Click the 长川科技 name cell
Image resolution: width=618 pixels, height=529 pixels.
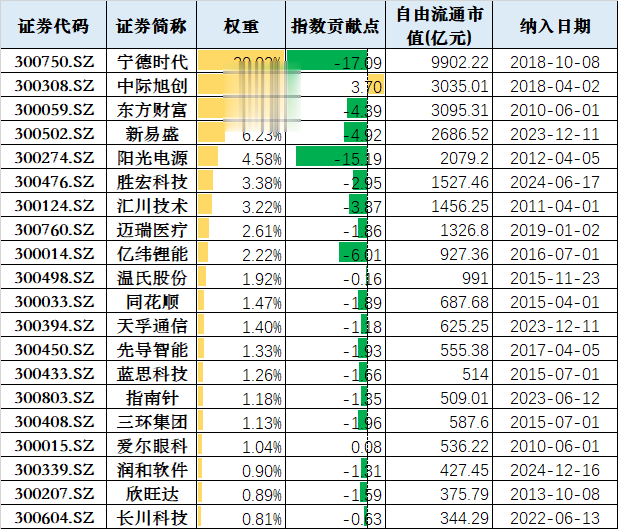pos(152,518)
